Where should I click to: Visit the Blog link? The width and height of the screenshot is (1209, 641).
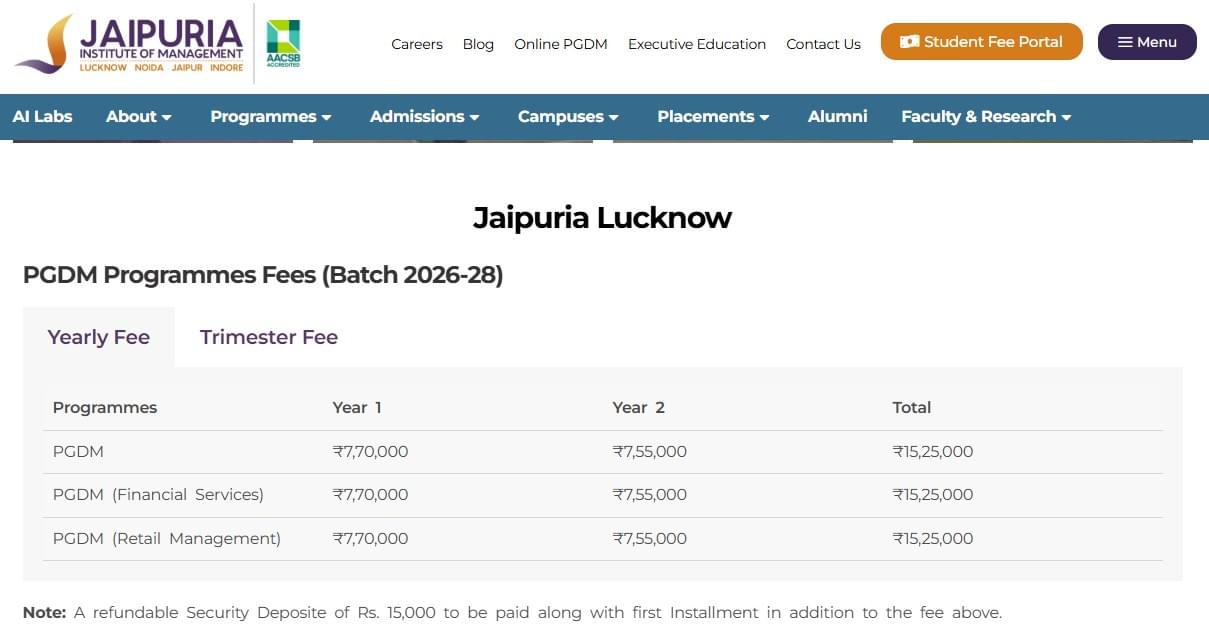pos(478,44)
